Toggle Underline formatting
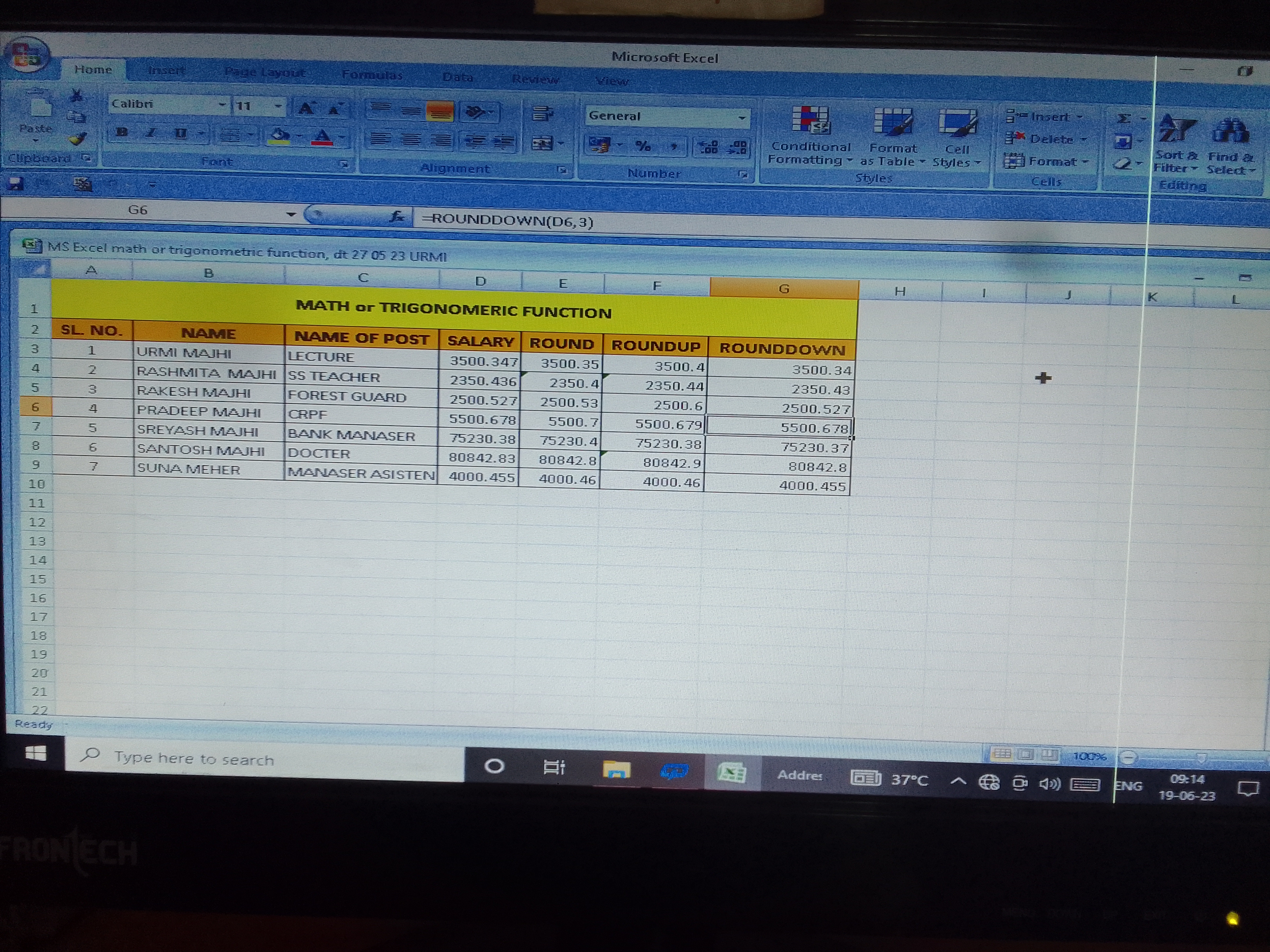1270x952 pixels. 181,134
